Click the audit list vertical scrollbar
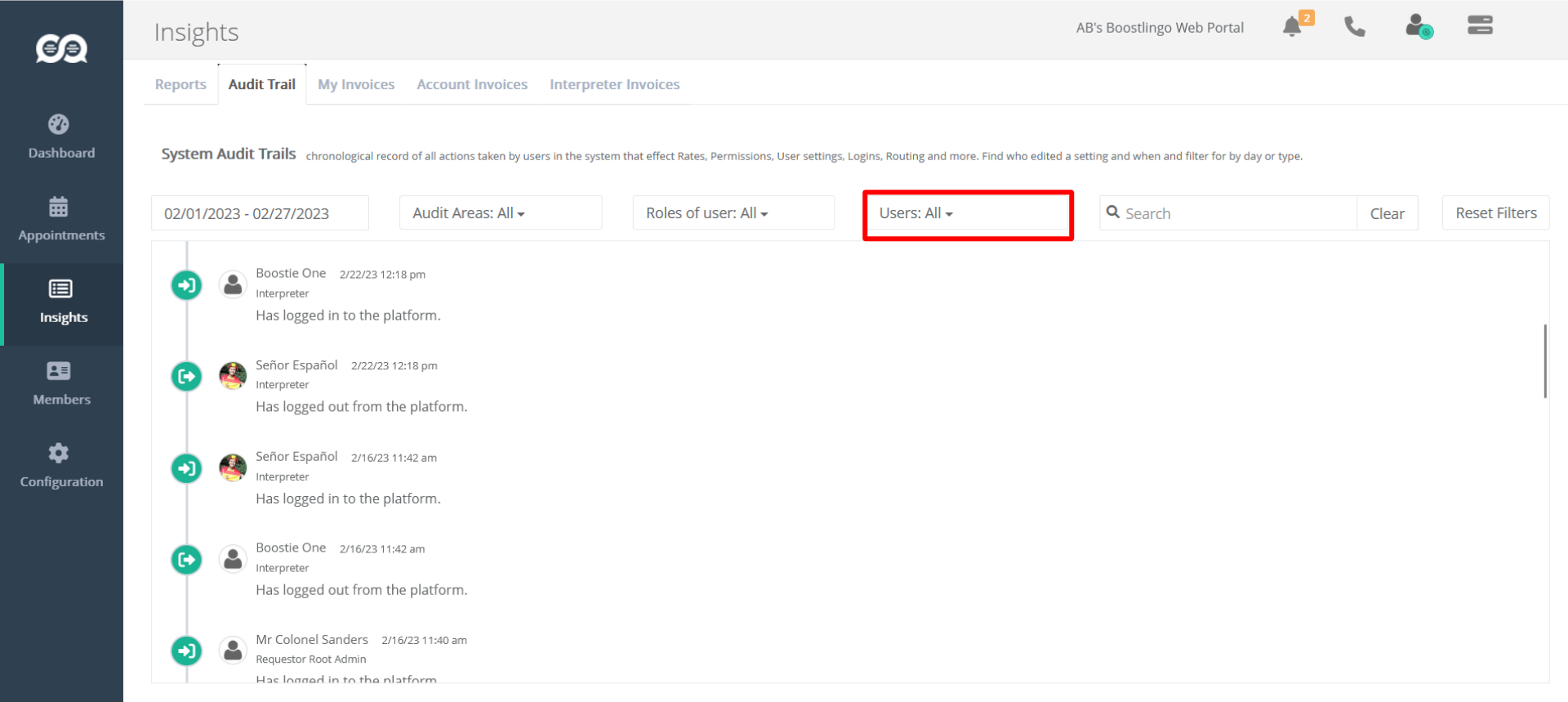1568x702 pixels. pos(1545,361)
